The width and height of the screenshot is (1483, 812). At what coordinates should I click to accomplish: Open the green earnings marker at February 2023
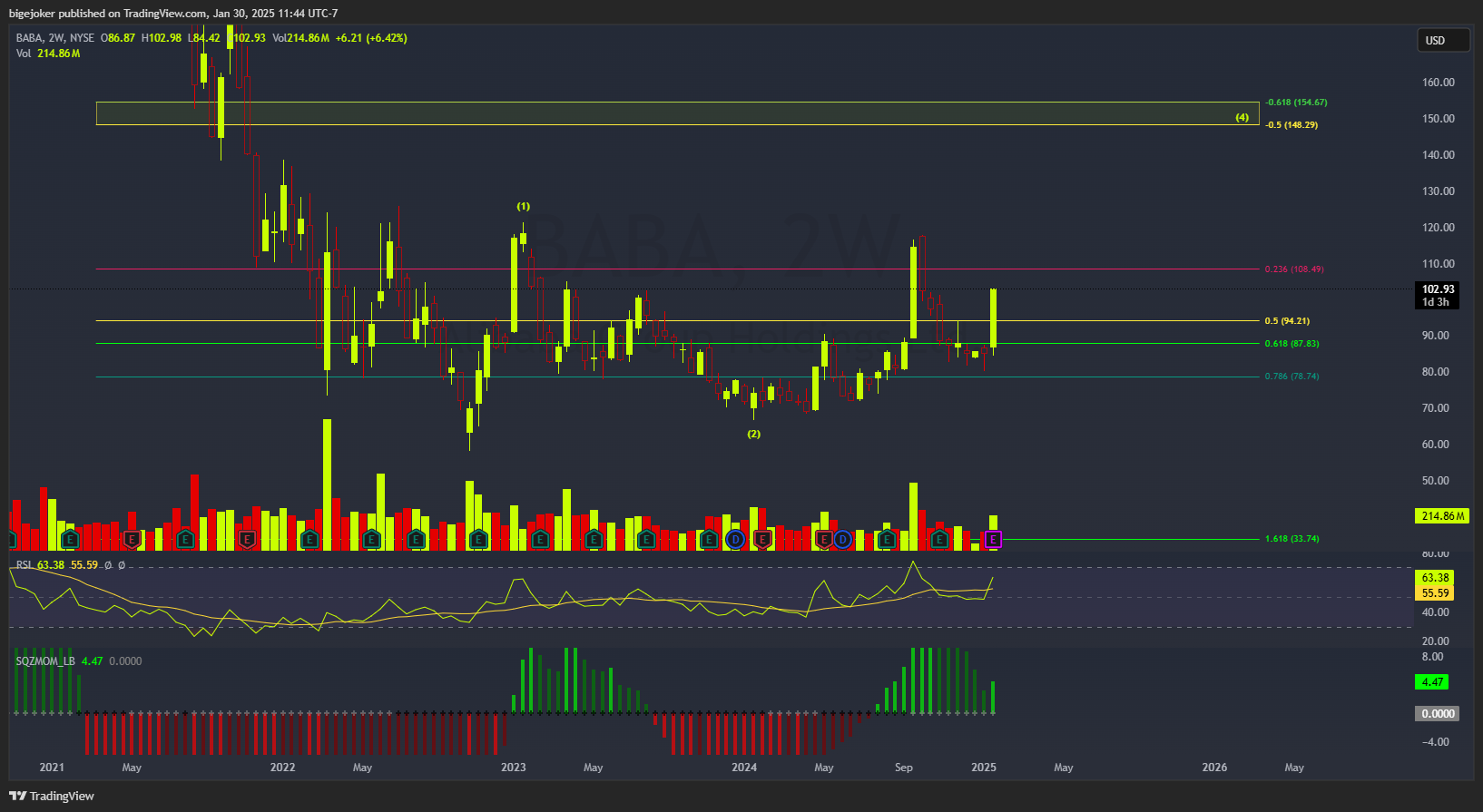(540, 540)
